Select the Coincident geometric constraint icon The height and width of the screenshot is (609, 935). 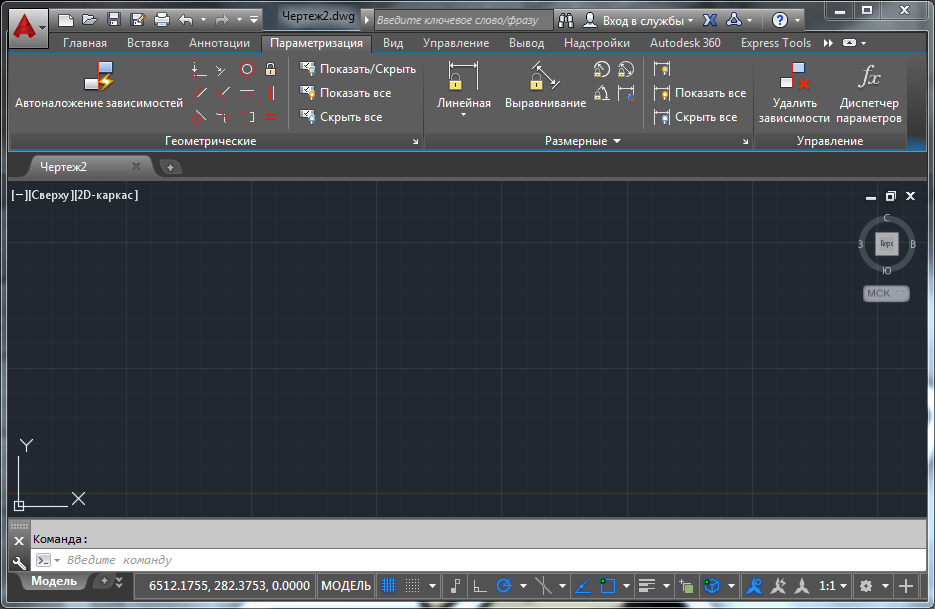tap(199, 69)
